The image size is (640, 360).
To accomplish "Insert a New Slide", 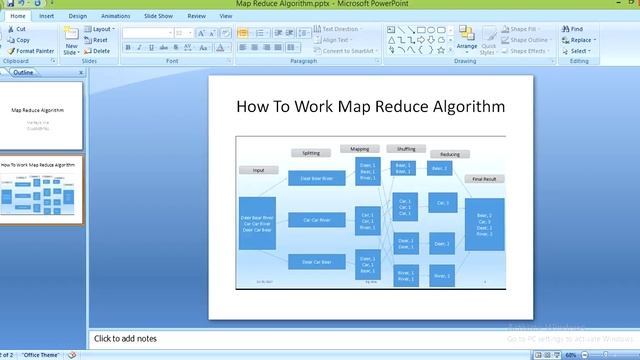I will tap(71, 41).
